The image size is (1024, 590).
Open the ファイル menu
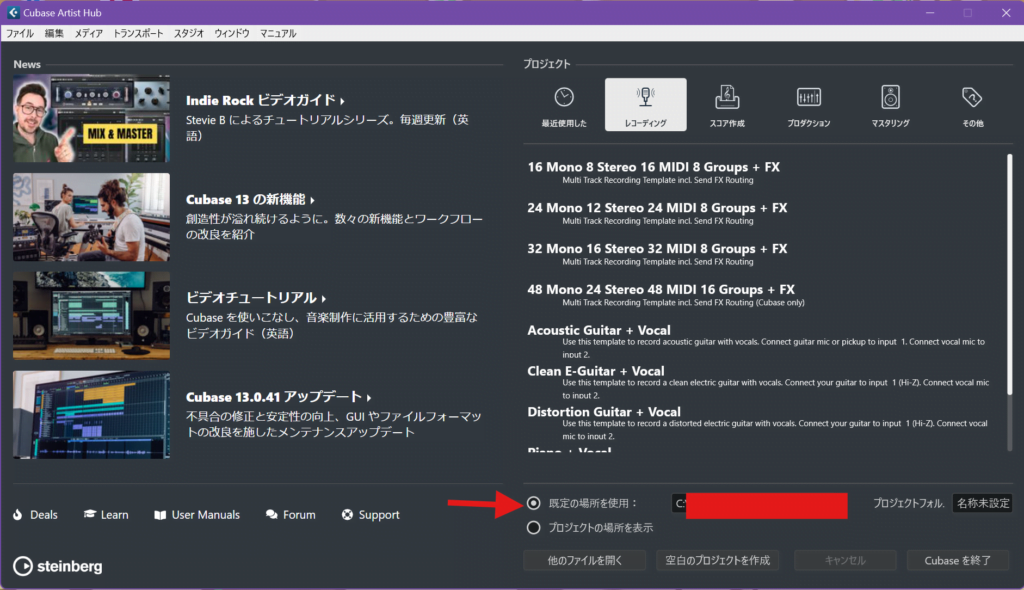(20, 33)
